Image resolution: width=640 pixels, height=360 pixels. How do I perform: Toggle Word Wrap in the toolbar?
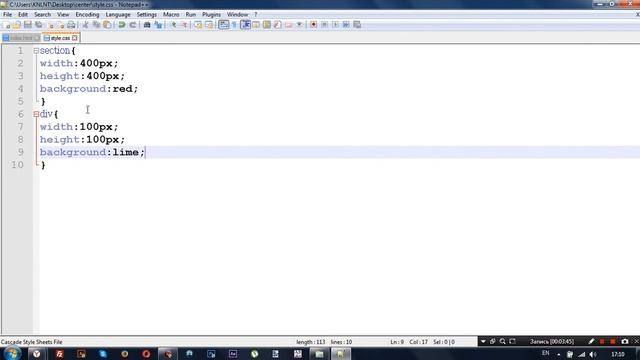click(224, 25)
